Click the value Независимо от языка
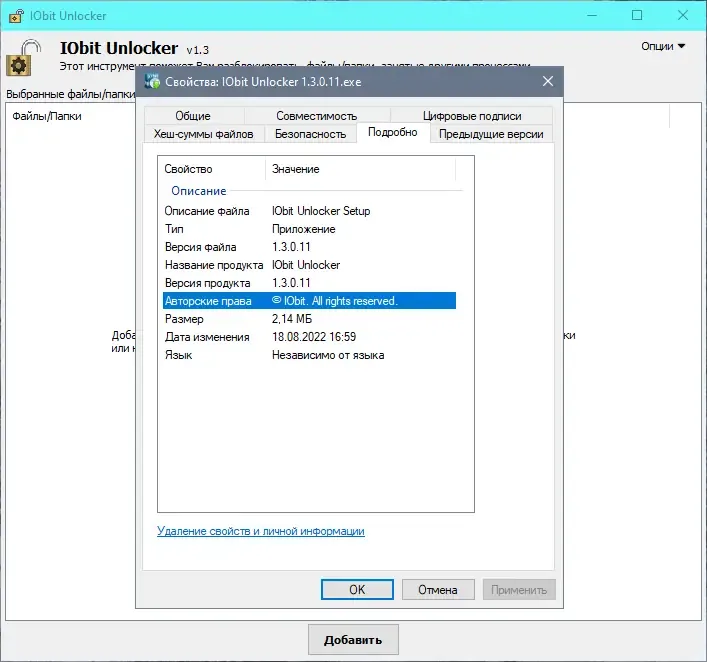 tap(328, 355)
